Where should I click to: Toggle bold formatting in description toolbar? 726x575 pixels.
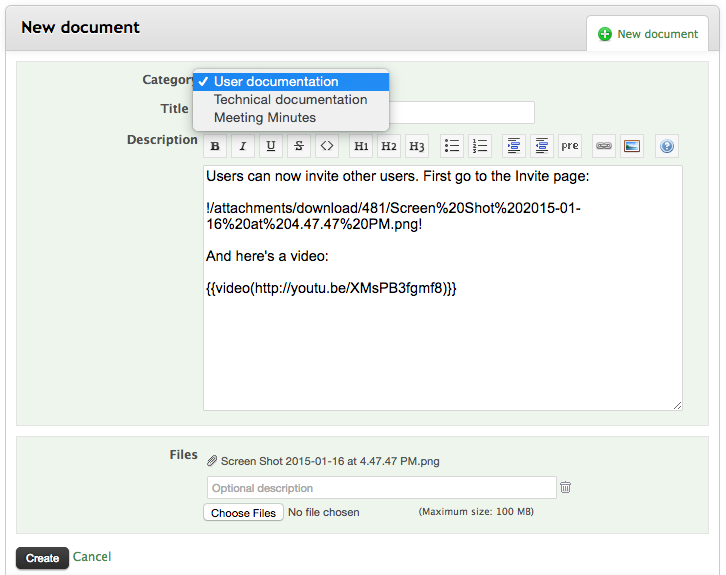point(215,146)
